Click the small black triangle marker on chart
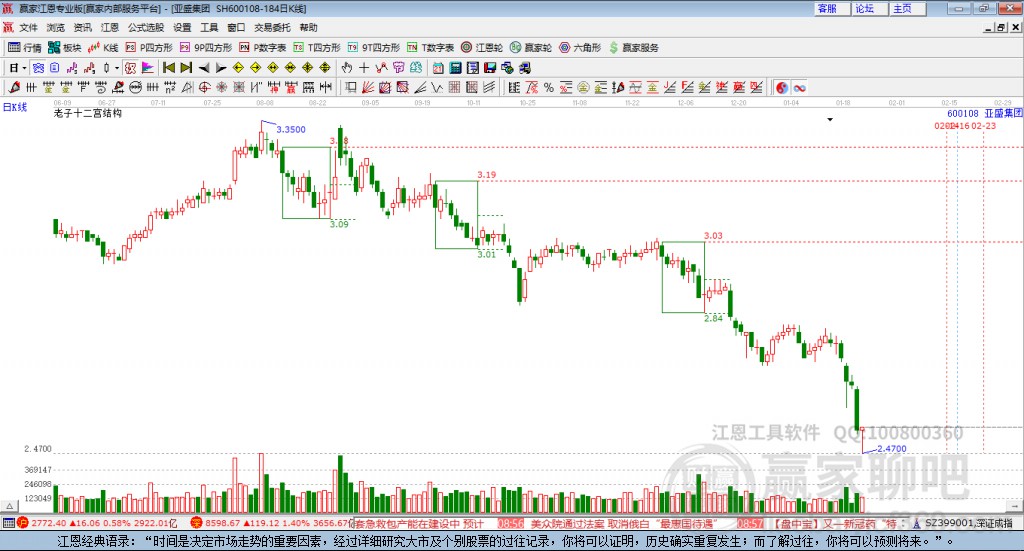The height and width of the screenshot is (551, 1024). [x=830, y=119]
